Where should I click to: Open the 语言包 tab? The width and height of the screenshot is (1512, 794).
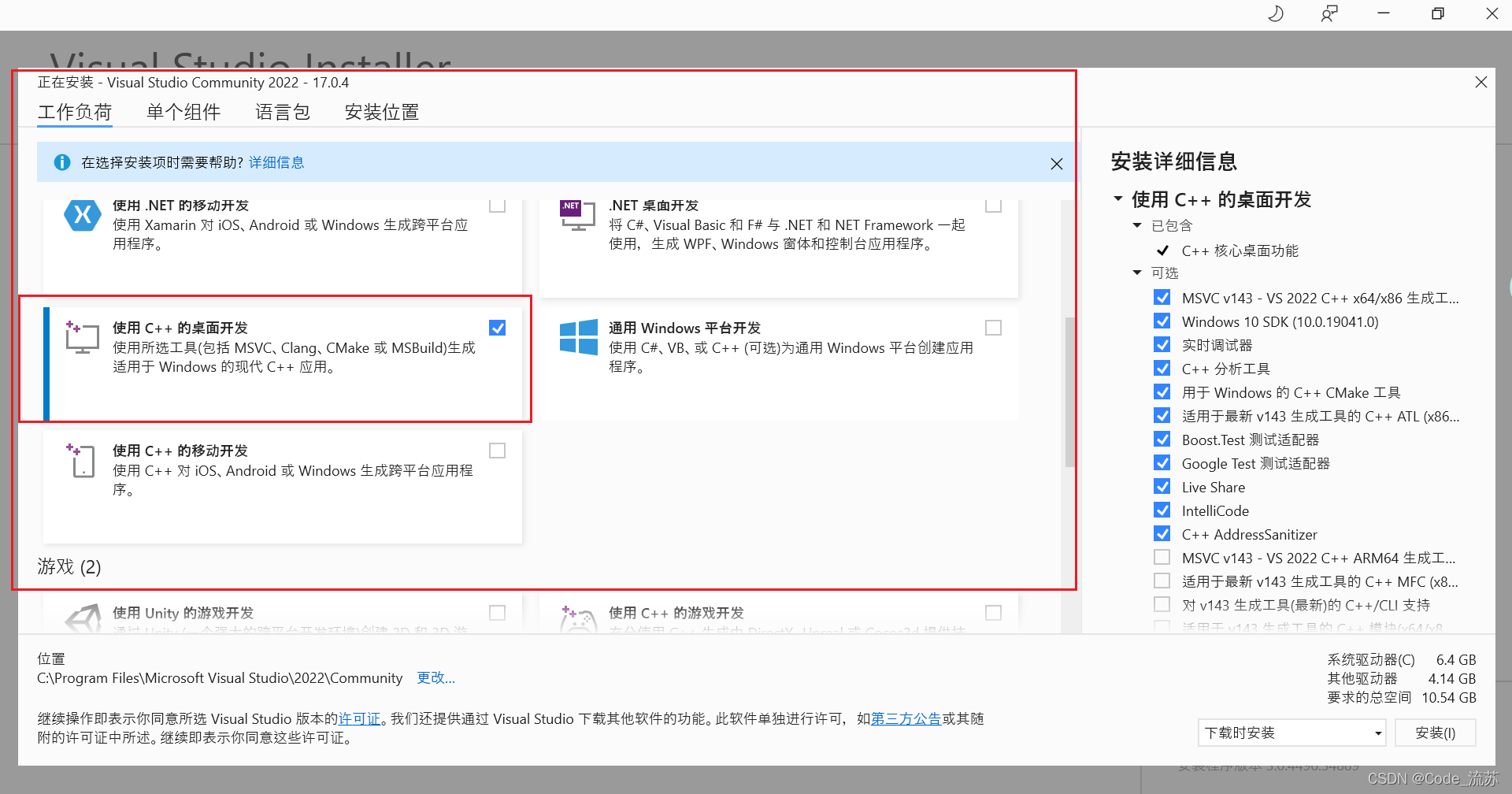click(x=282, y=112)
